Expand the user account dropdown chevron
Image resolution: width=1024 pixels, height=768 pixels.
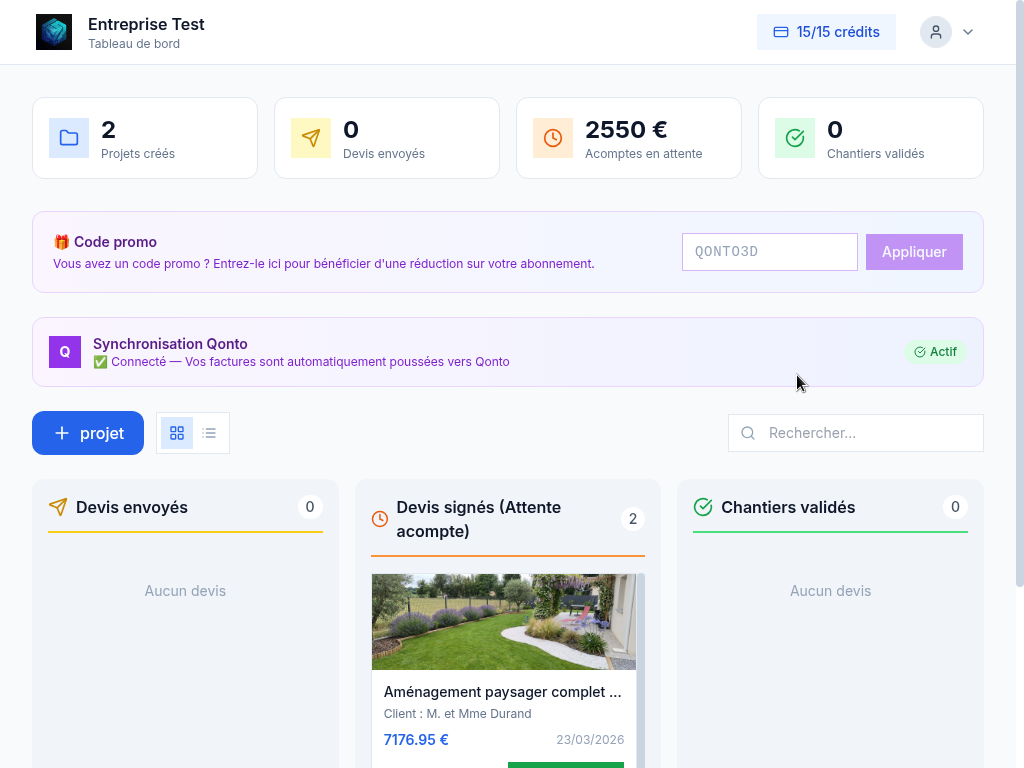pos(968,32)
